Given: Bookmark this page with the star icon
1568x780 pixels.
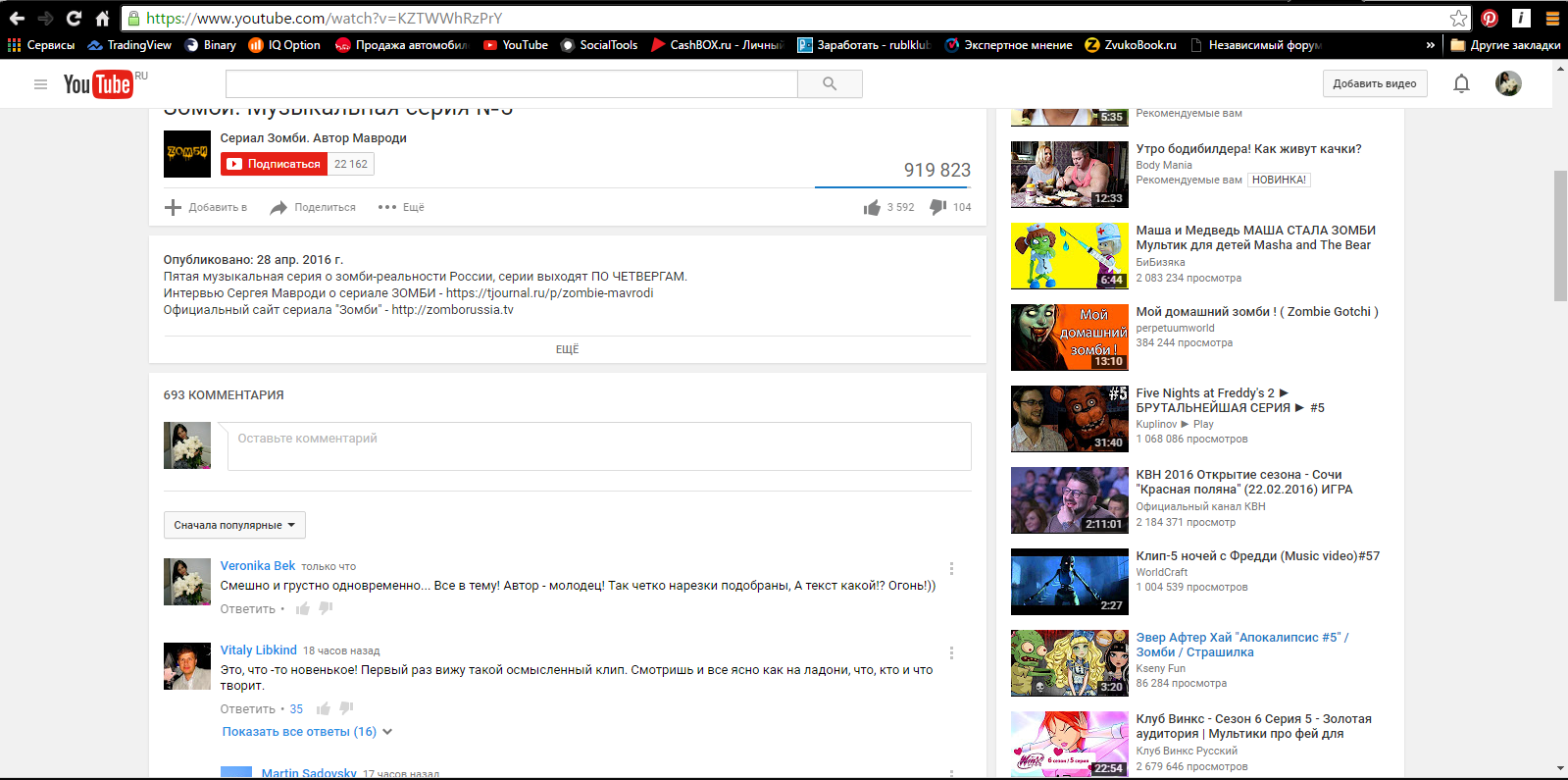Looking at the screenshot, I should [1458, 18].
